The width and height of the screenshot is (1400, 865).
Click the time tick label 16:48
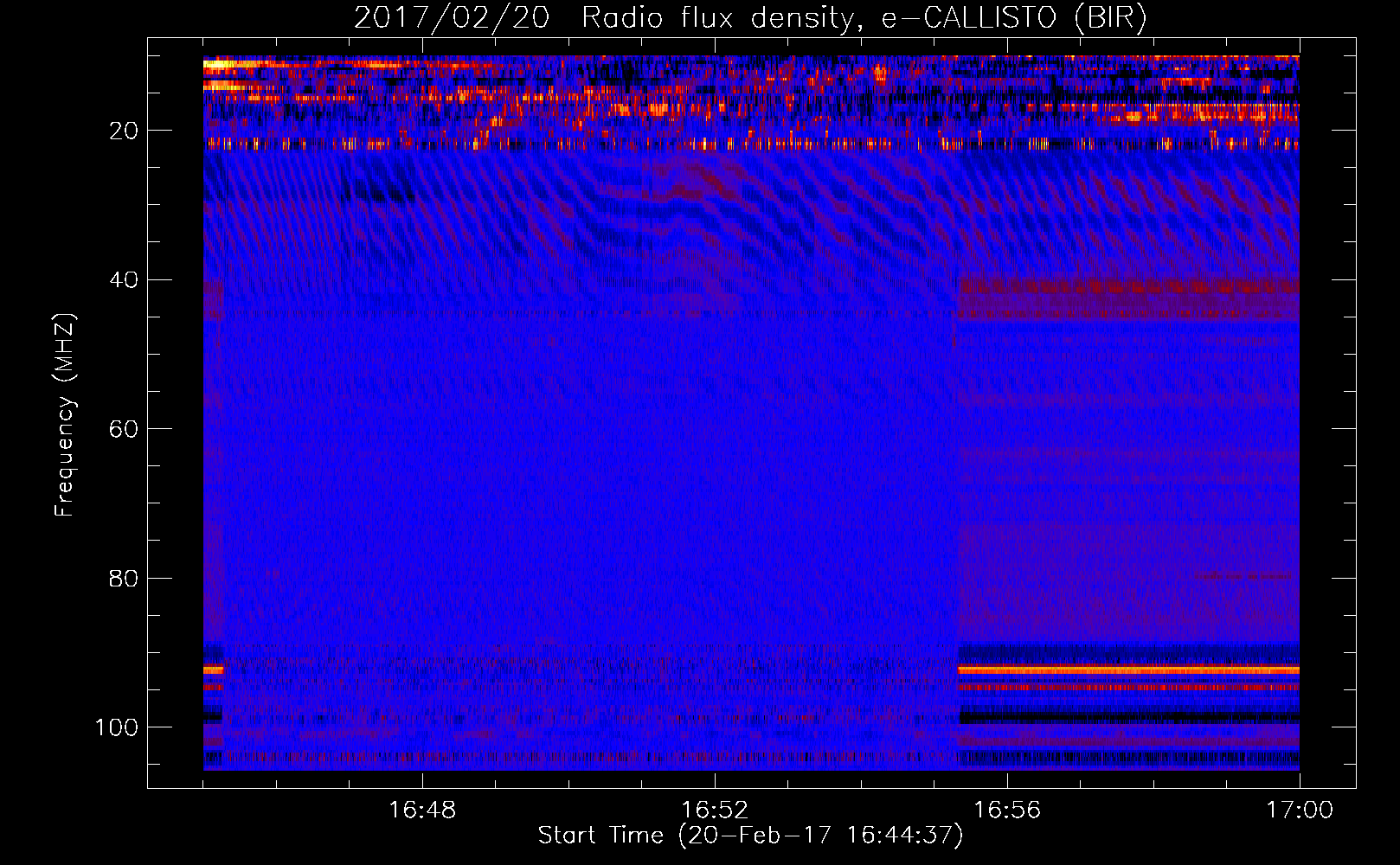pos(422,810)
